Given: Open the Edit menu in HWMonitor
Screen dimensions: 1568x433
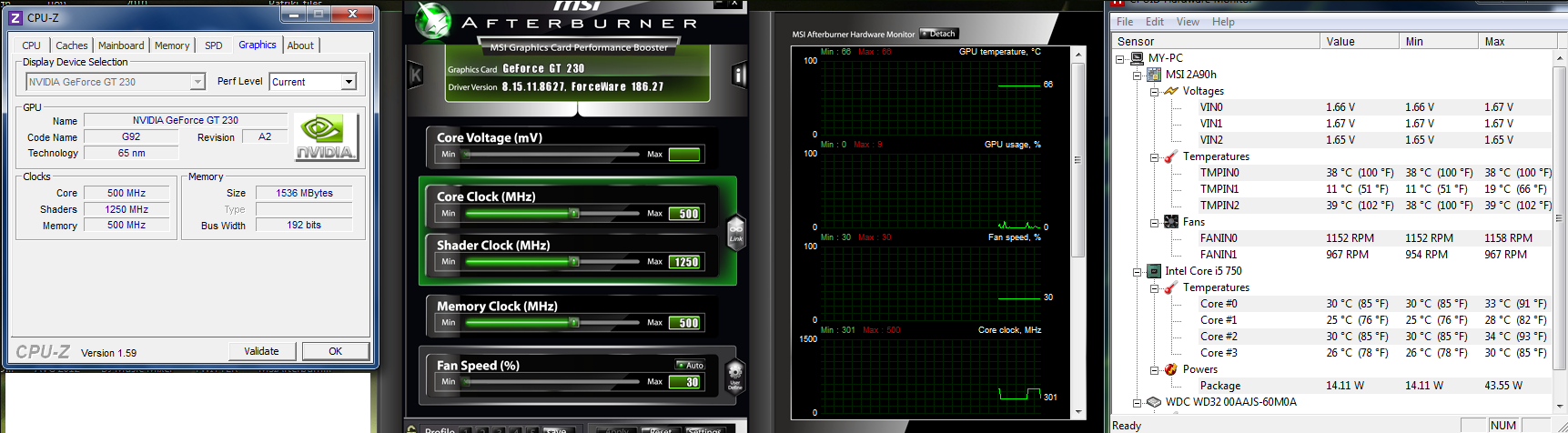Looking at the screenshot, I should 1155,22.
